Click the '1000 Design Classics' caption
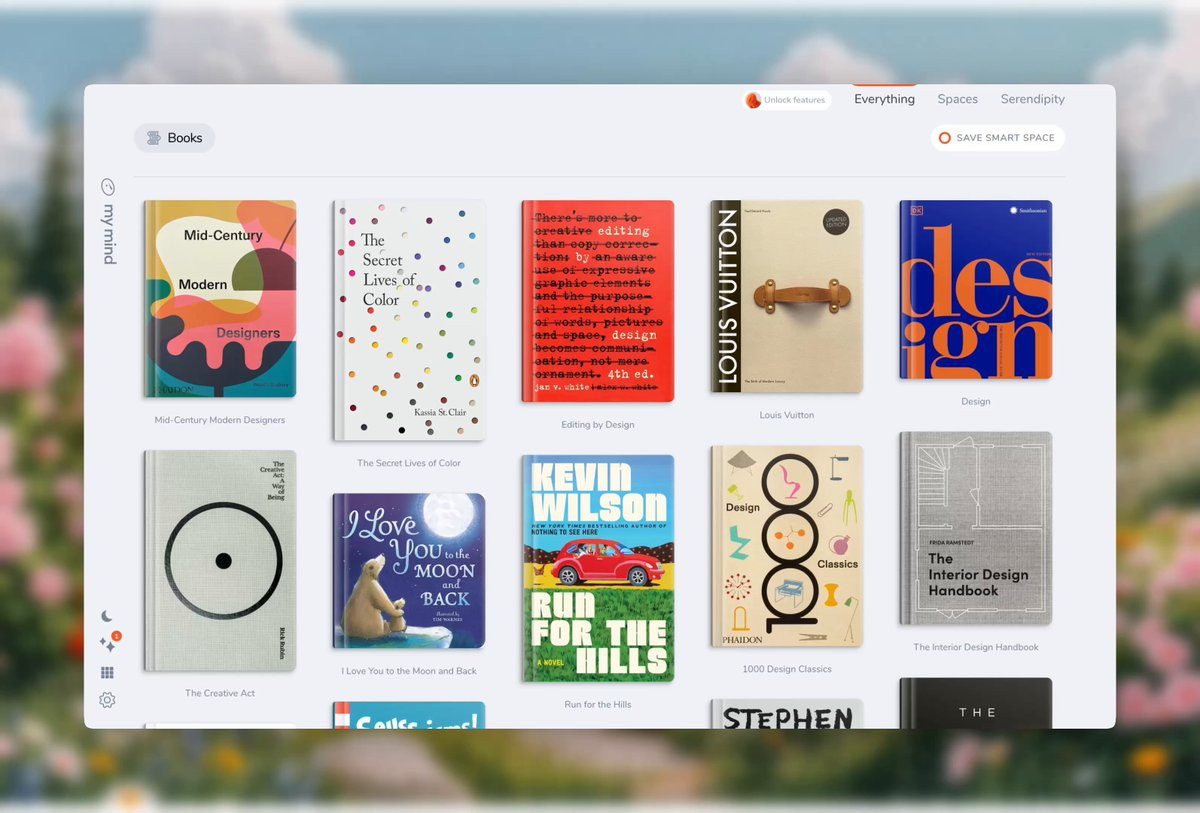The height and width of the screenshot is (813, 1200). point(787,669)
